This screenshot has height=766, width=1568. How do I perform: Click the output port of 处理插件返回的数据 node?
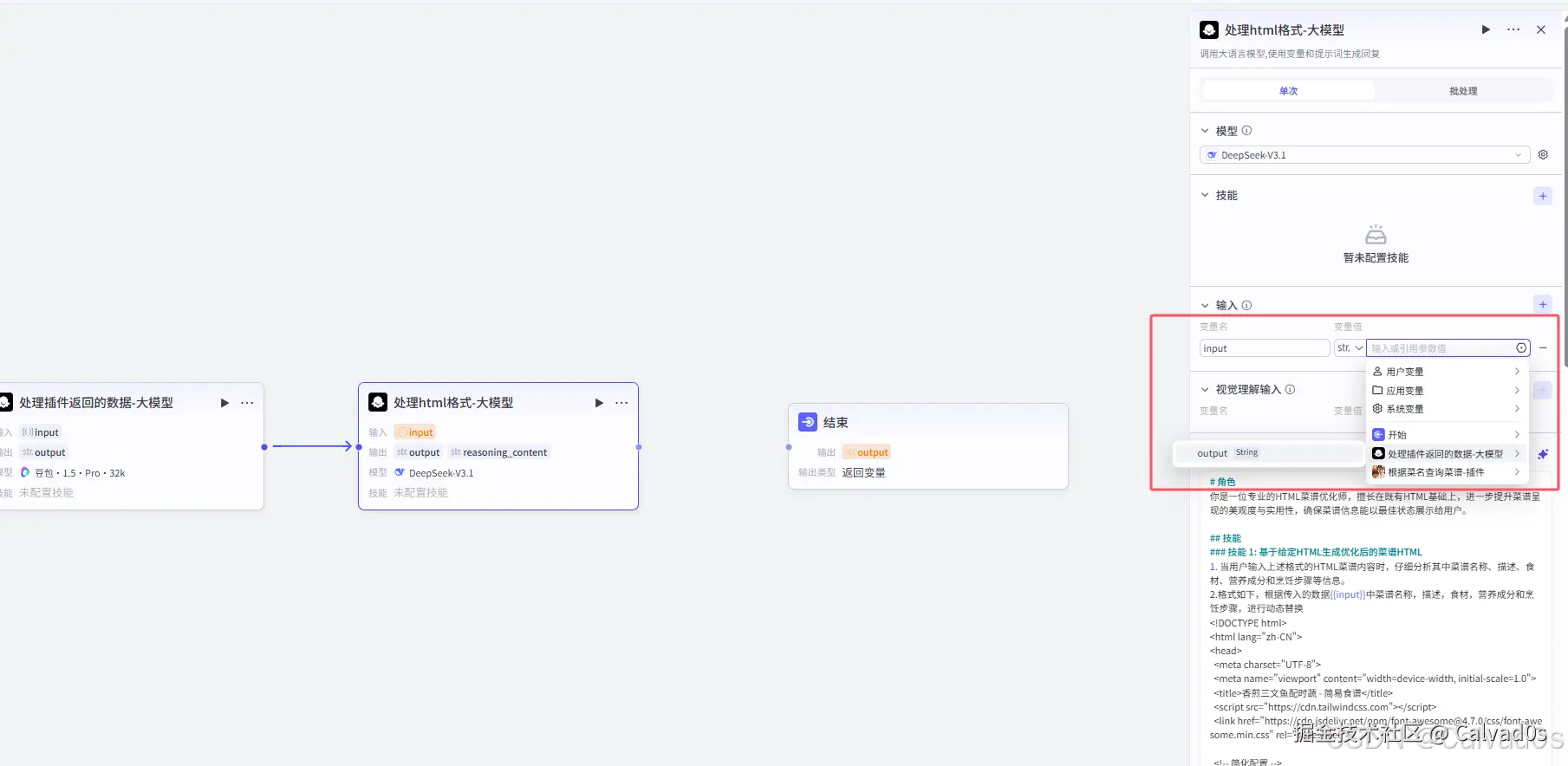pyautogui.click(x=264, y=447)
